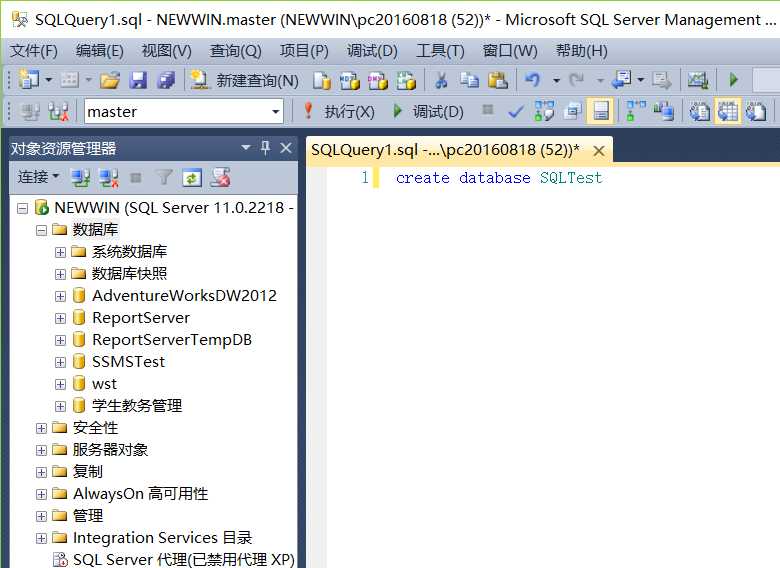780x568 pixels.
Task: Open the 编辑(E) menu
Action: (x=99, y=50)
